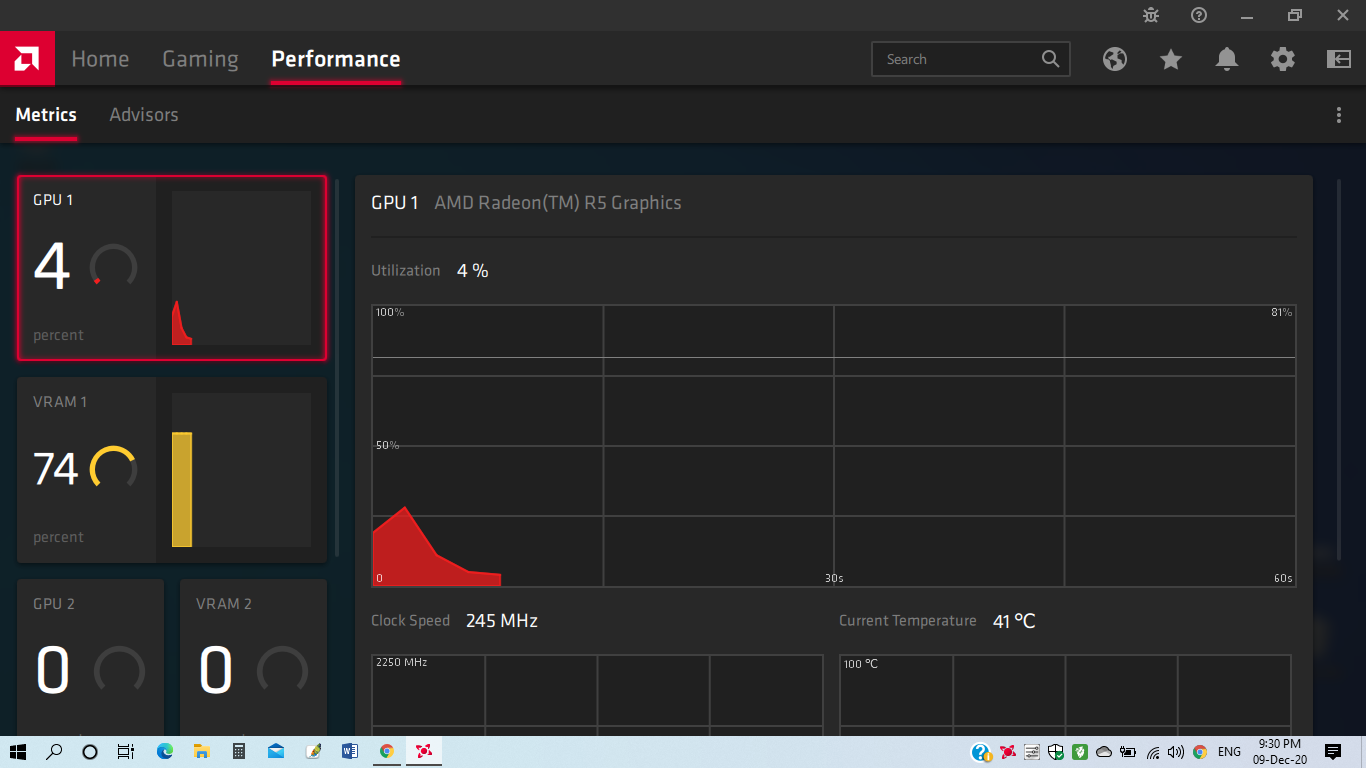Select the VRAM 1 metric card
The image size is (1366, 768).
pos(172,470)
